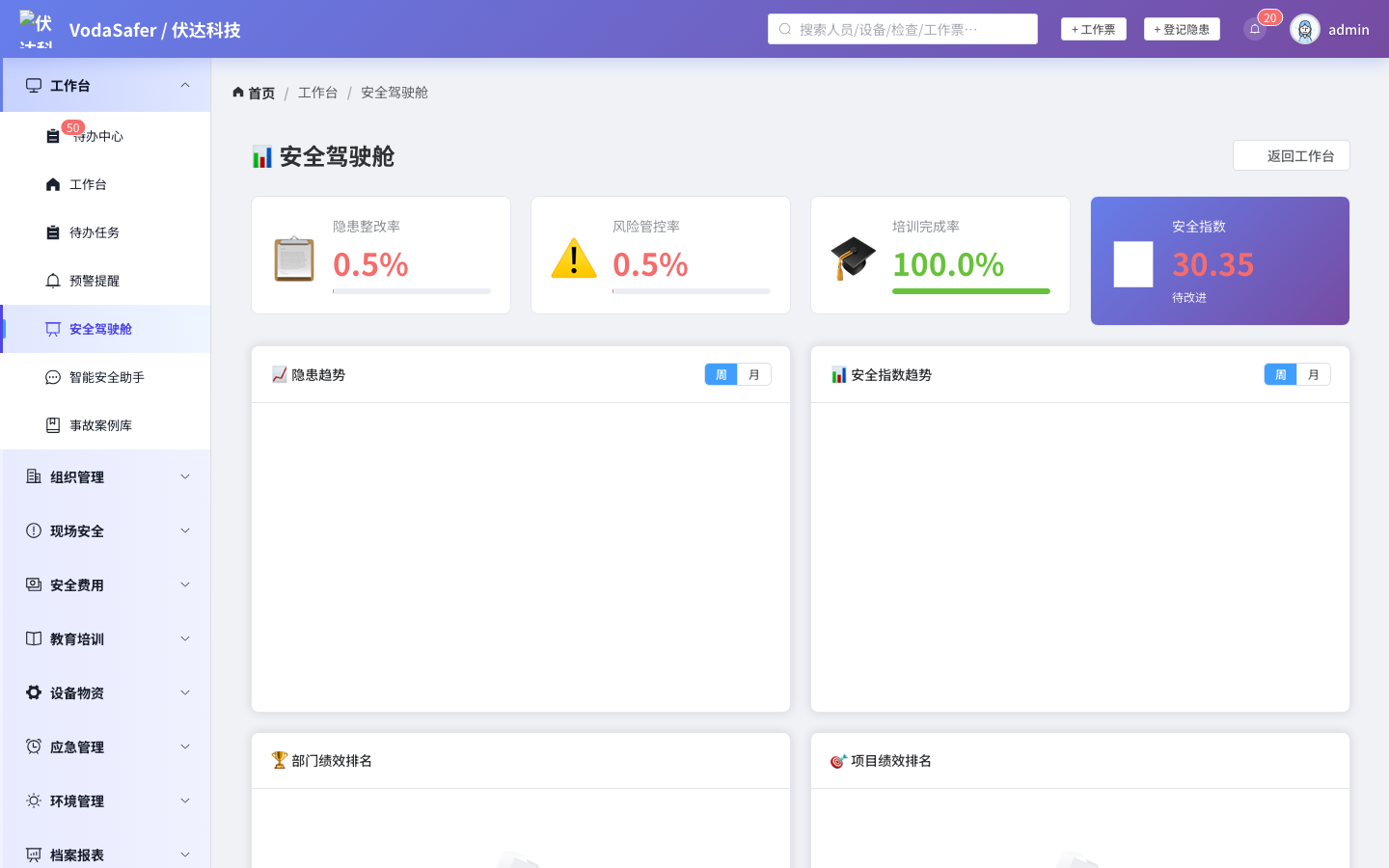The width and height of the screenshot is (1389, 868).
Task: Open 预警提醒 menu item
Action: click(x=105, y=281)
